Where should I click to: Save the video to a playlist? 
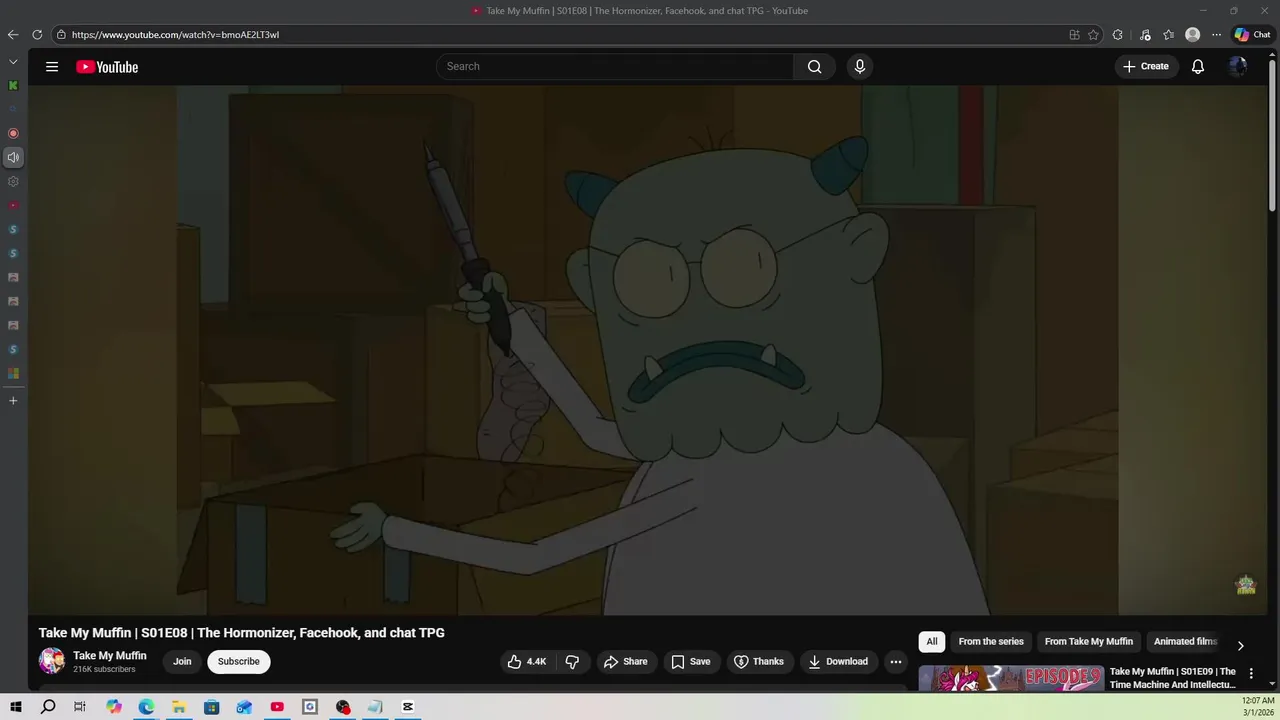(691, 661)
